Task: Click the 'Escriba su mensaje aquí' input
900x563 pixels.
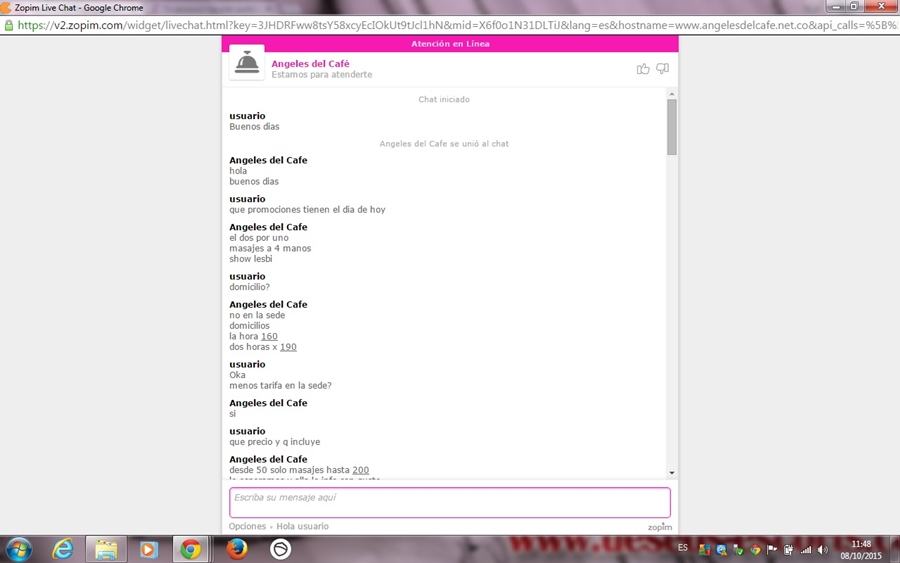Action: tap(449, 502)
